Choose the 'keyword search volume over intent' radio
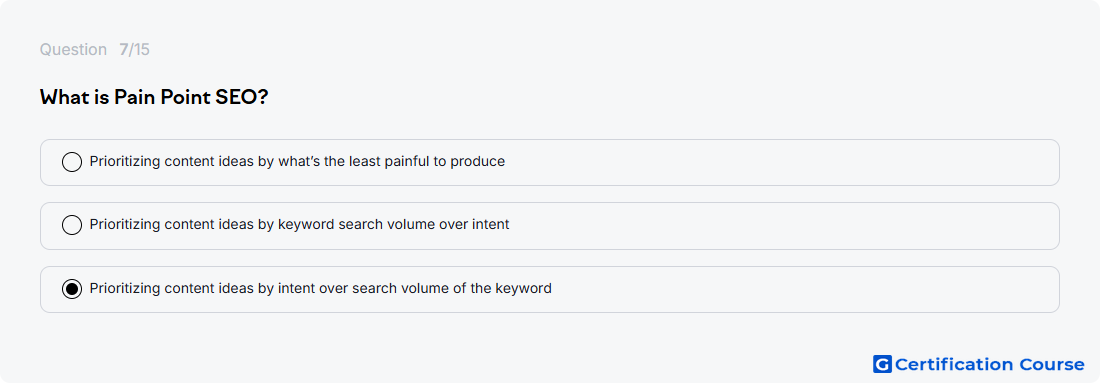1100x383 pixels. point(72,225)
